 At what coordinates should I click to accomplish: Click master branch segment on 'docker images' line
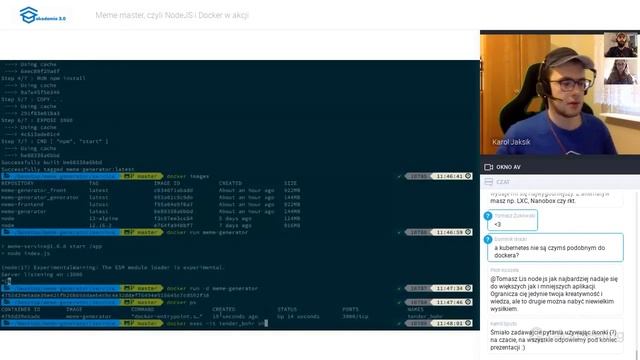pyautogui.click(x=141, y=176)
